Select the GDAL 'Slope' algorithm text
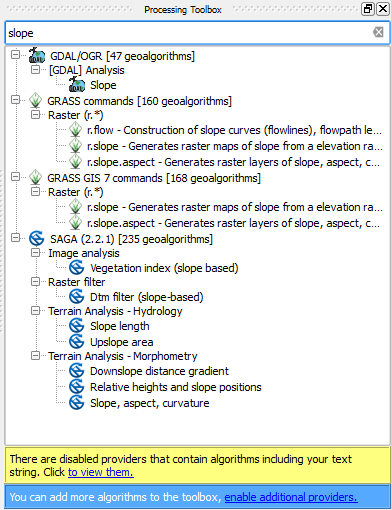Image resolution: width=392 pixels, height=510 pixels. pyautogui.click(x=103, y=85)
